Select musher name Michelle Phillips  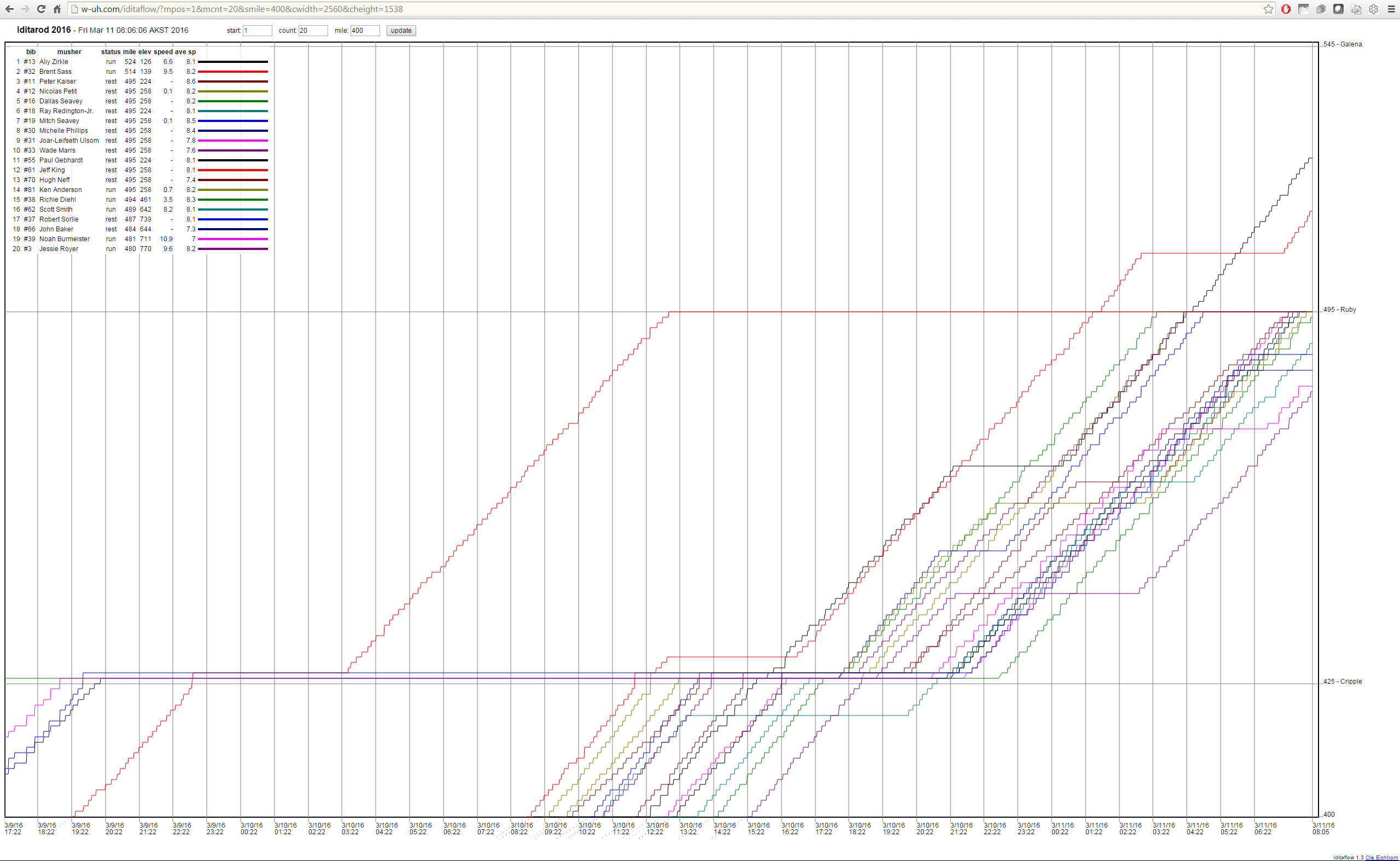pyautogui.click(x=64, y=131)
